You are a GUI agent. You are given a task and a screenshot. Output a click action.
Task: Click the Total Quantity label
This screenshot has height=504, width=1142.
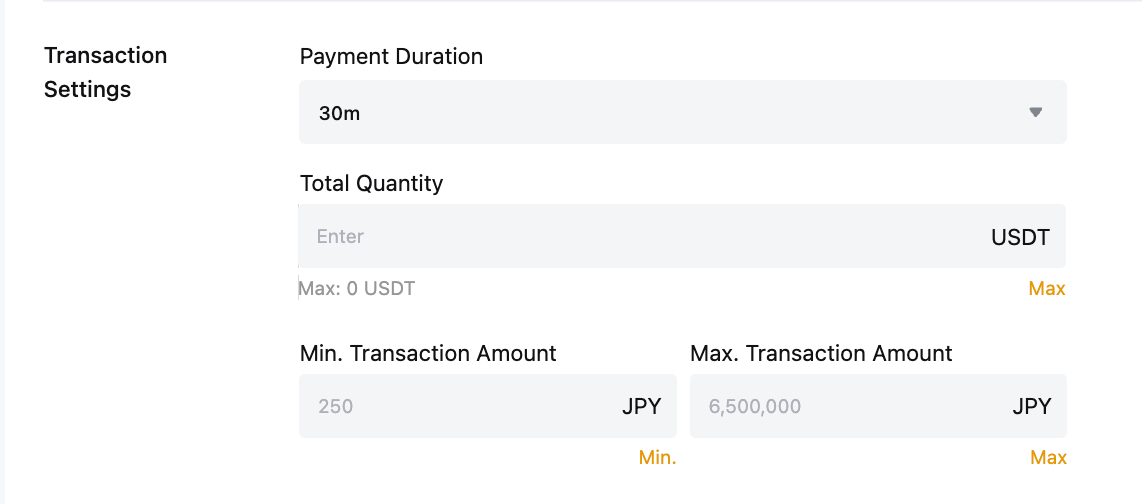[x=371, y=183]
